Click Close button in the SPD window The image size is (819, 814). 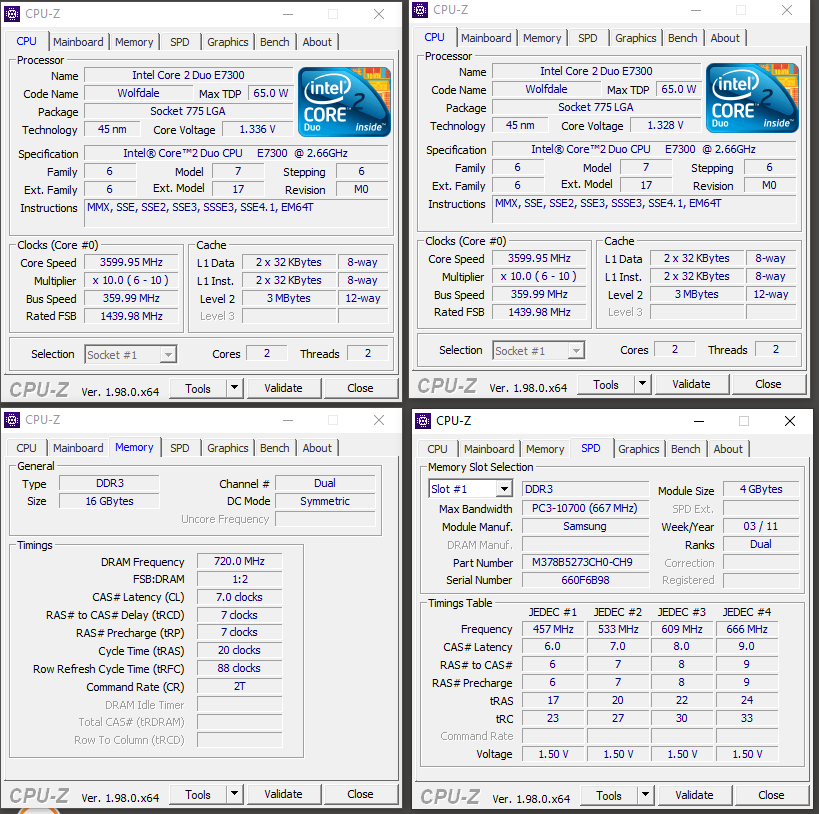coord(771,795)
